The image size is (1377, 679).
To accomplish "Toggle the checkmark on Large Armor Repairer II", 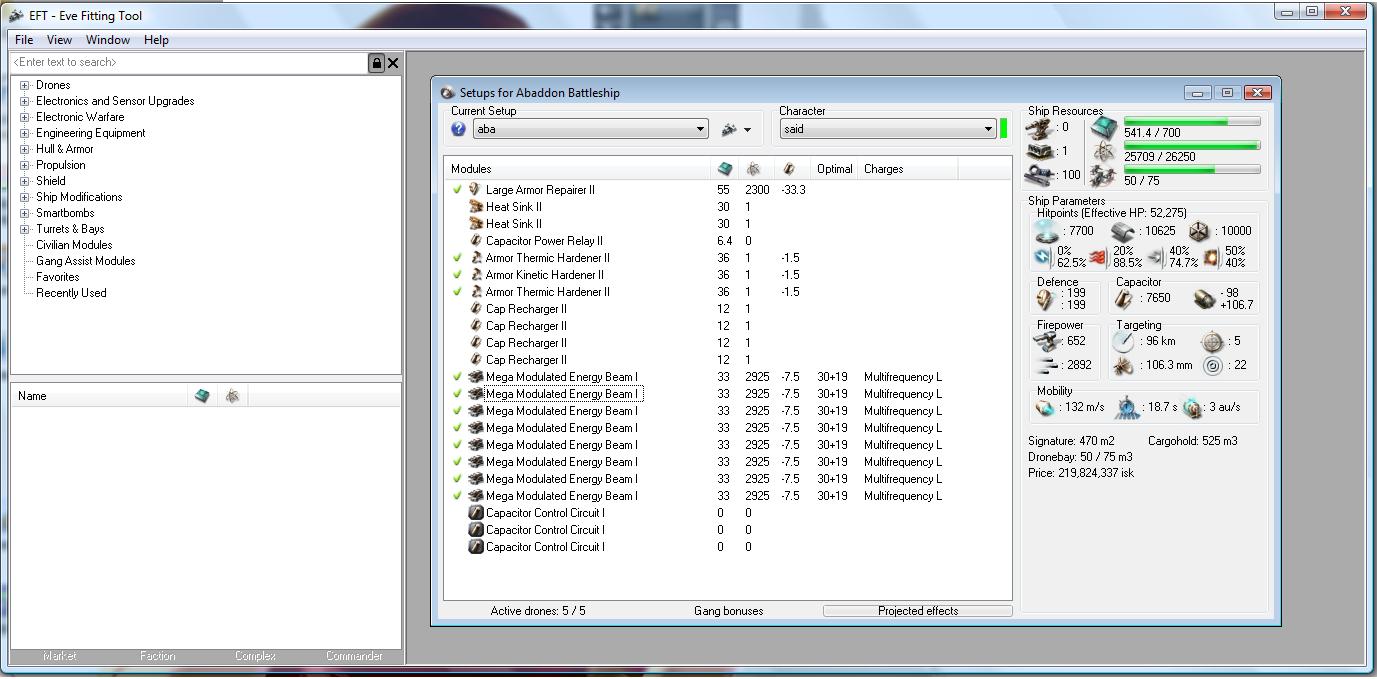I will click(x=457, y=189).
